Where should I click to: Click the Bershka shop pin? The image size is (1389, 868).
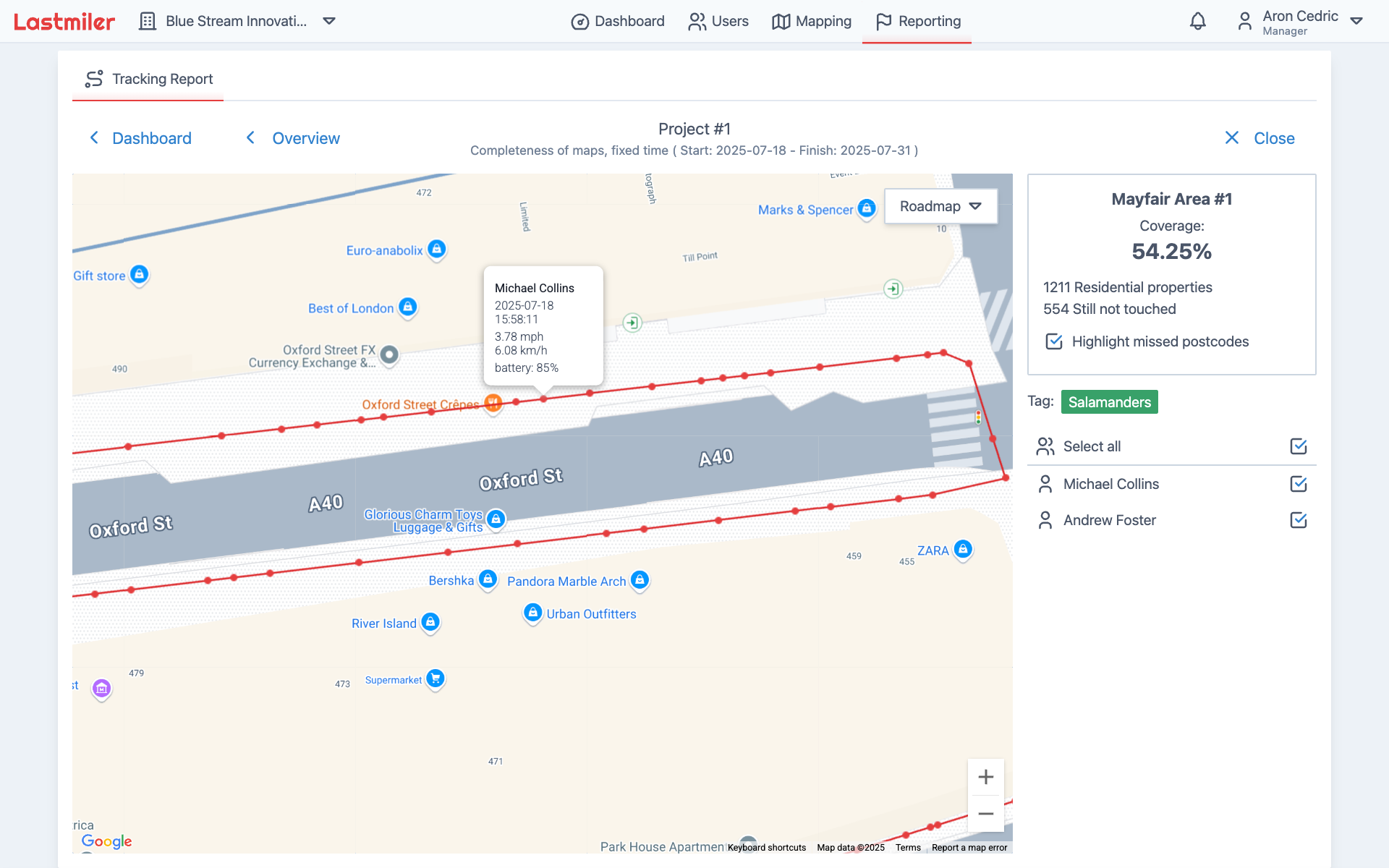point(488,579)
